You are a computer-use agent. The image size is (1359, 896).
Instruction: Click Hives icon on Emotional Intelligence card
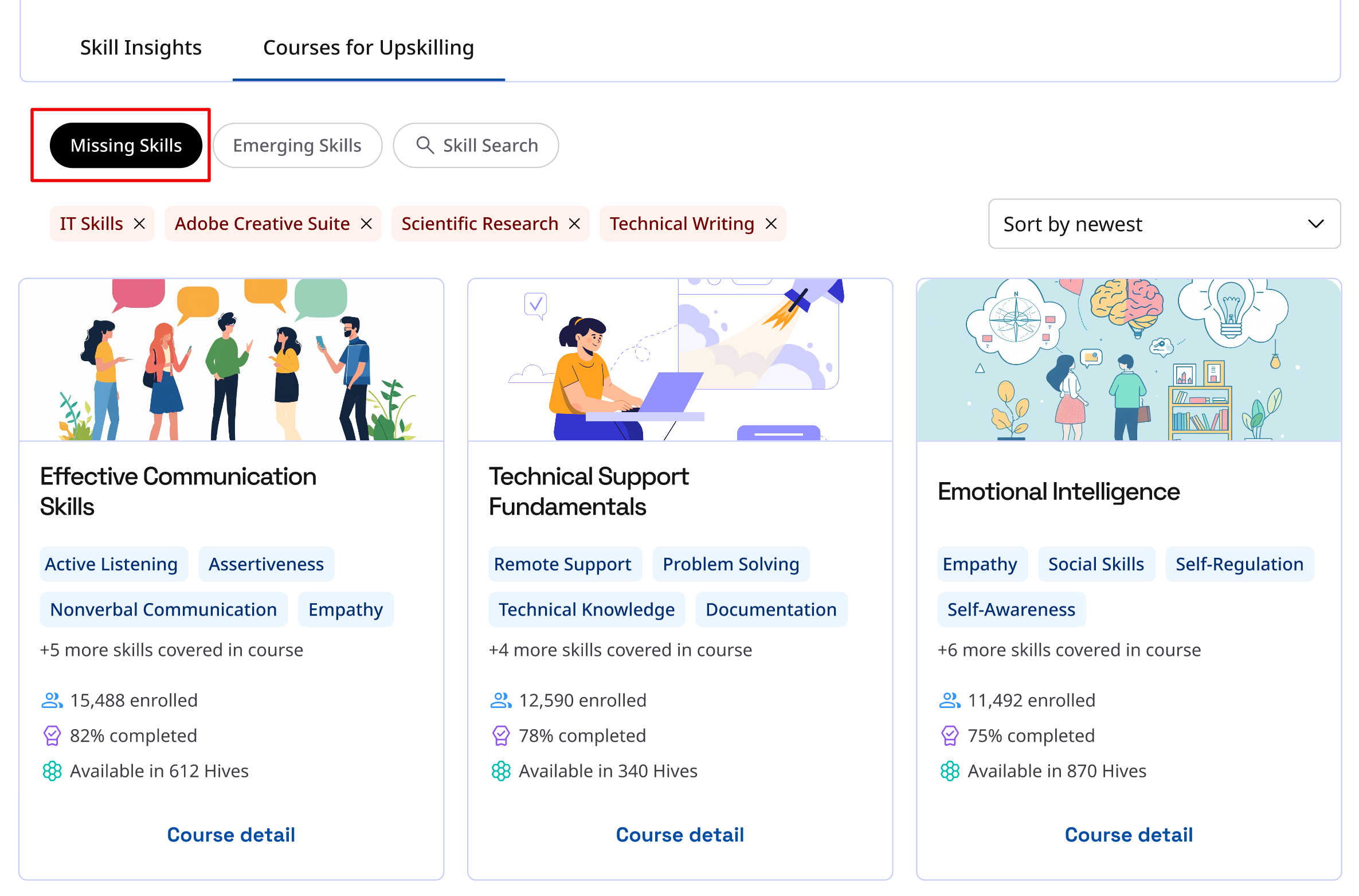click(x=949, y=771)
